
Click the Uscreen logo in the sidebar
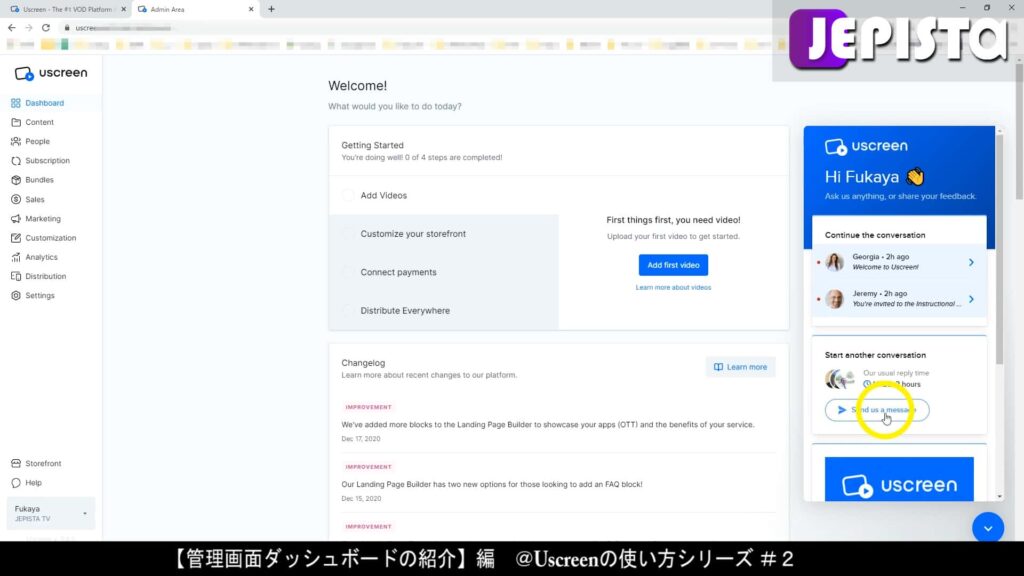point(51,73)
